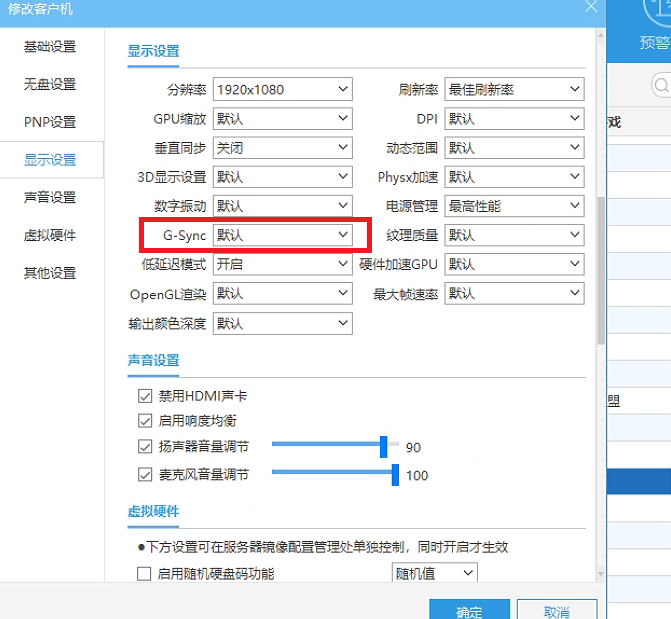Click the search magnifier icon
The image size is (671, 619).
point(661,84)
